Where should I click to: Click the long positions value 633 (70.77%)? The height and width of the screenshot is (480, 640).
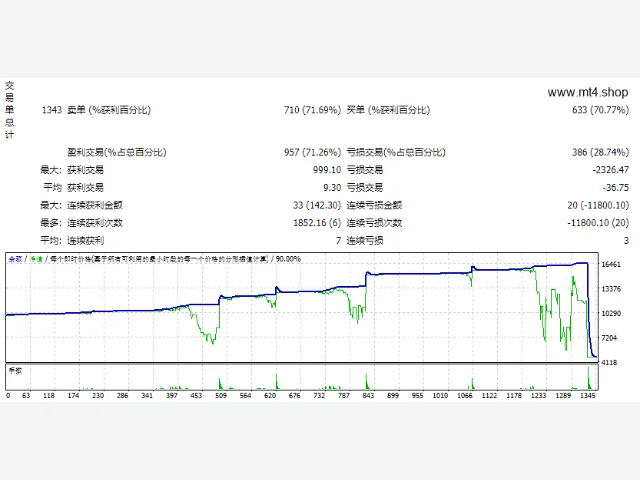(600, 110)
